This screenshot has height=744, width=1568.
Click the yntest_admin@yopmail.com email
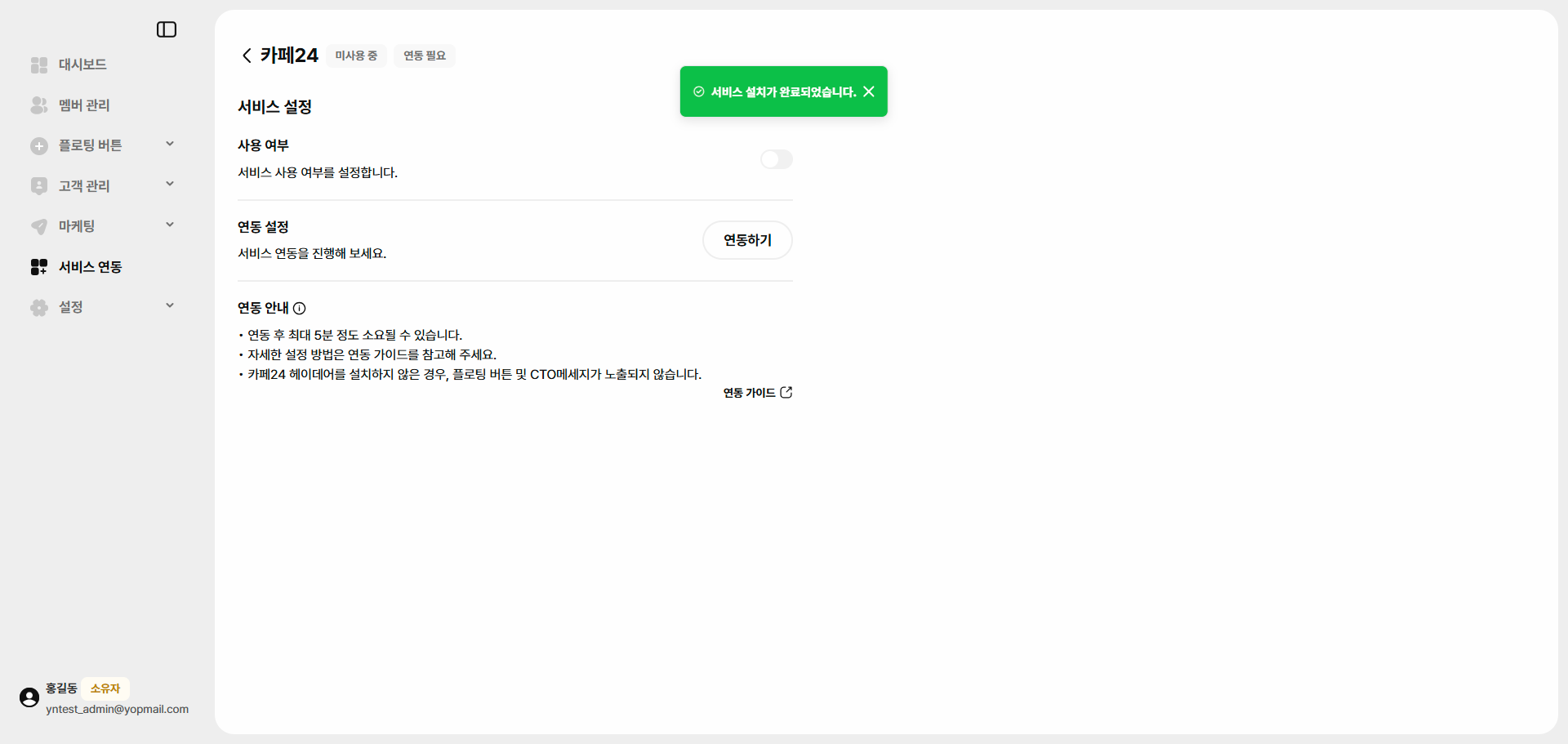[x=117, y=709]
